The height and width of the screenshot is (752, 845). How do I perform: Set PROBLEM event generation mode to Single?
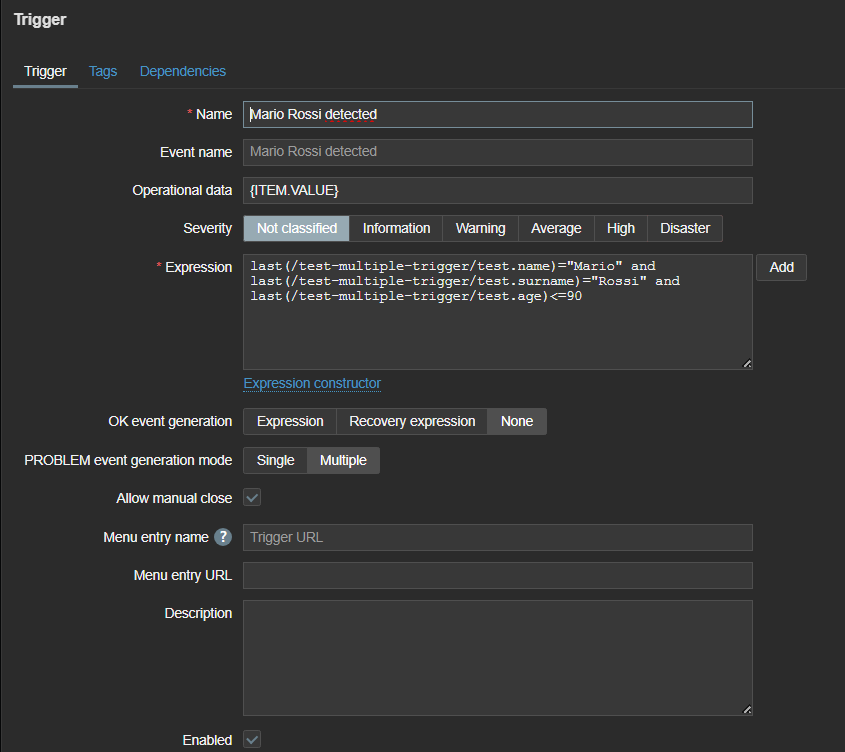click(275, 460)
